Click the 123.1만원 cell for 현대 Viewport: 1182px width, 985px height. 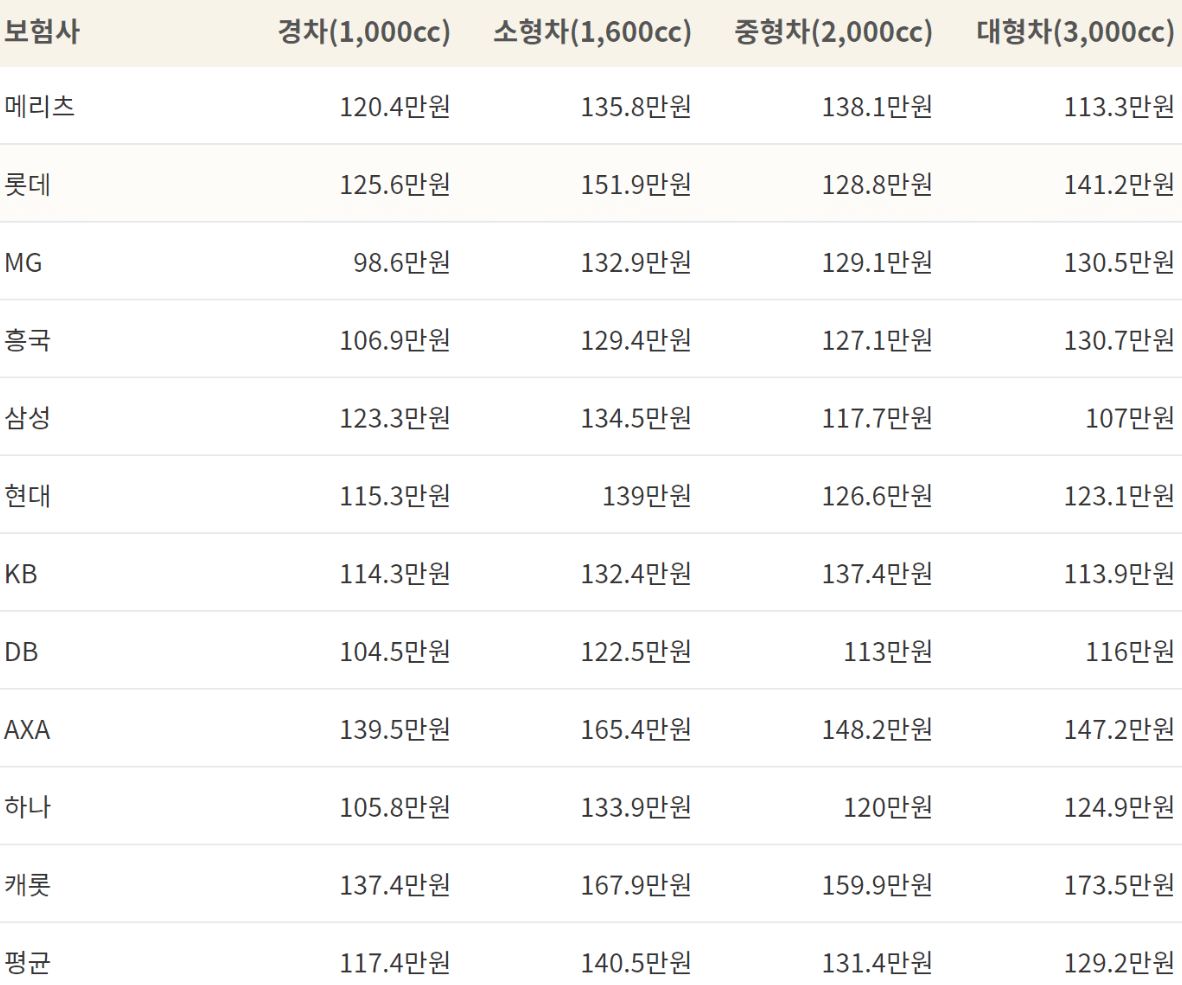pos(1119,496)
